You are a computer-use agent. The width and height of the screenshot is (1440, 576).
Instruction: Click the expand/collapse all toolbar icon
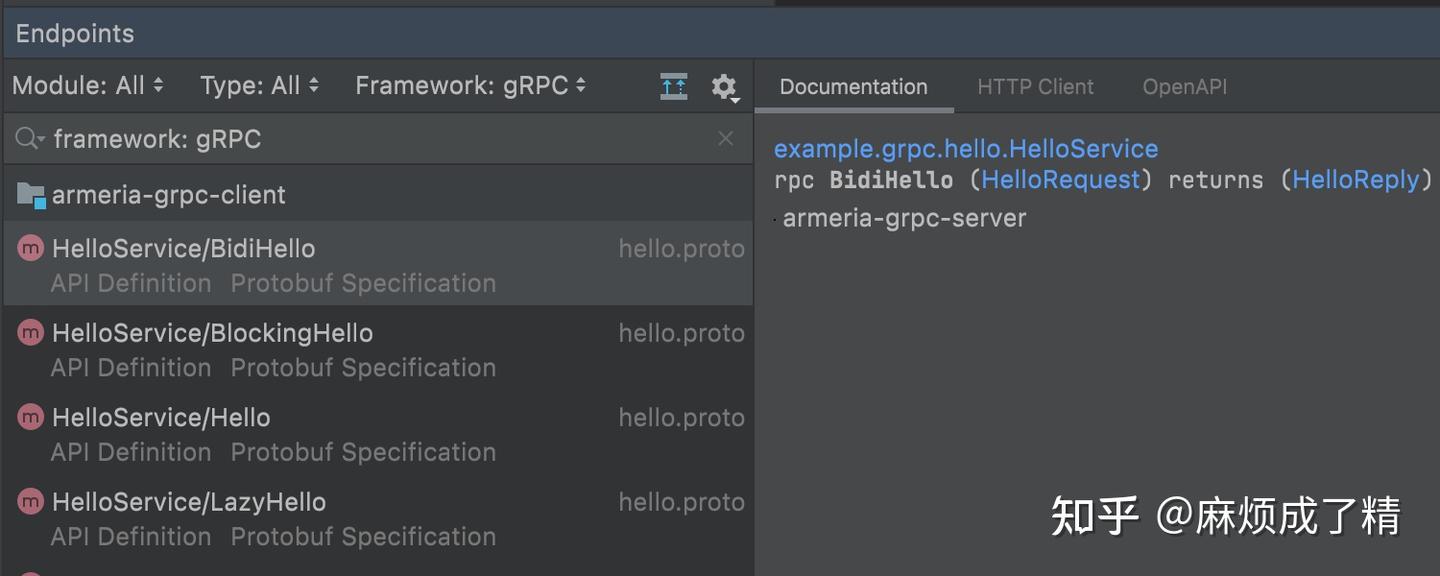tap(674, 87)
